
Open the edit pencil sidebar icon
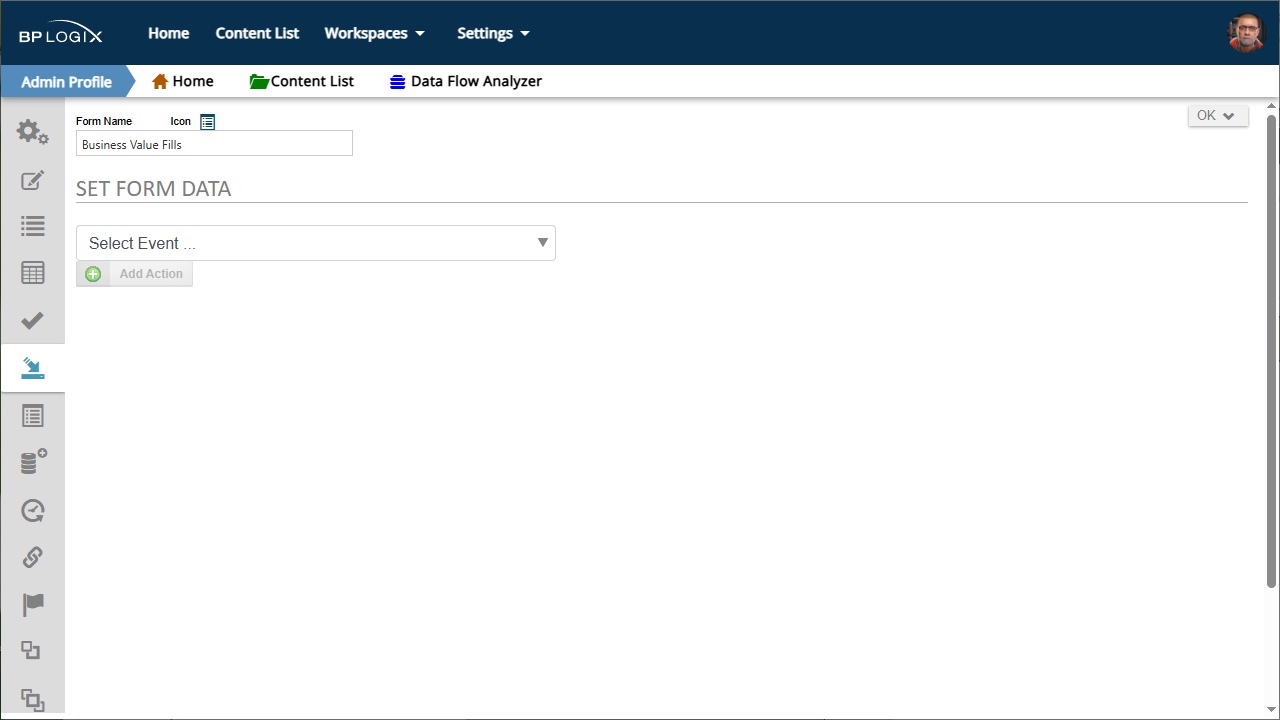point(33,181)
